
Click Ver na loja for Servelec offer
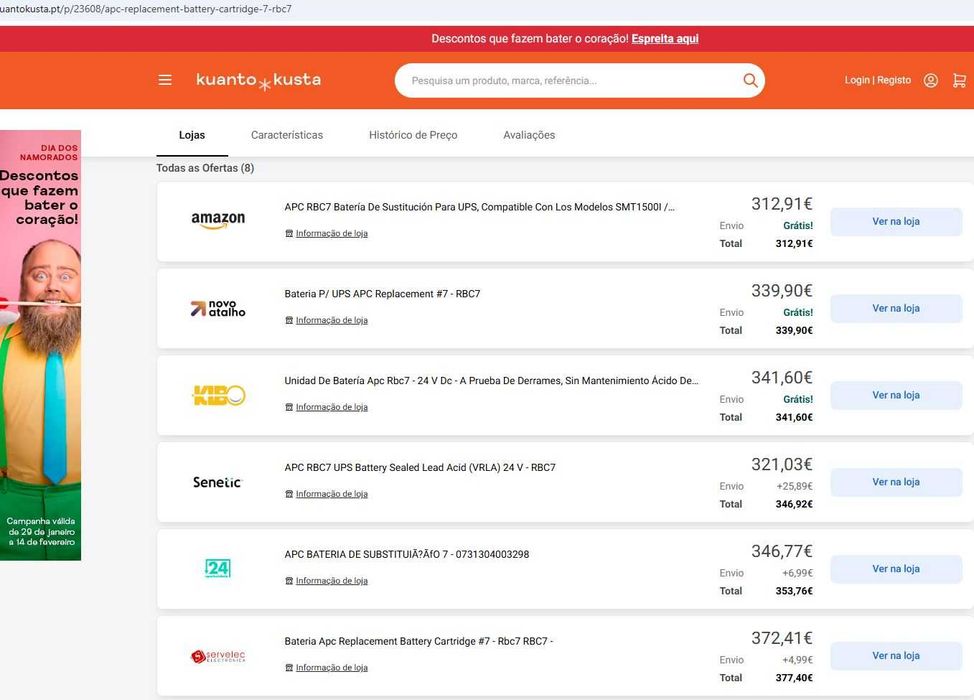coord(896,656)
